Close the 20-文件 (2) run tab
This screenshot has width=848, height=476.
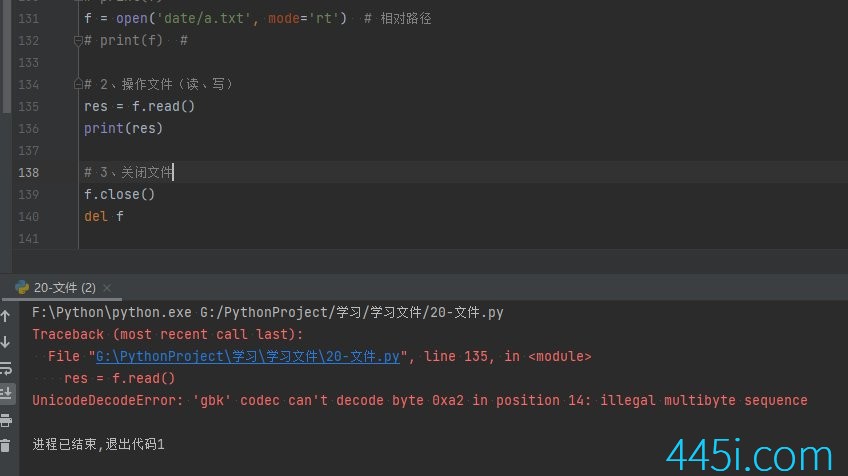tap(107, 288)
